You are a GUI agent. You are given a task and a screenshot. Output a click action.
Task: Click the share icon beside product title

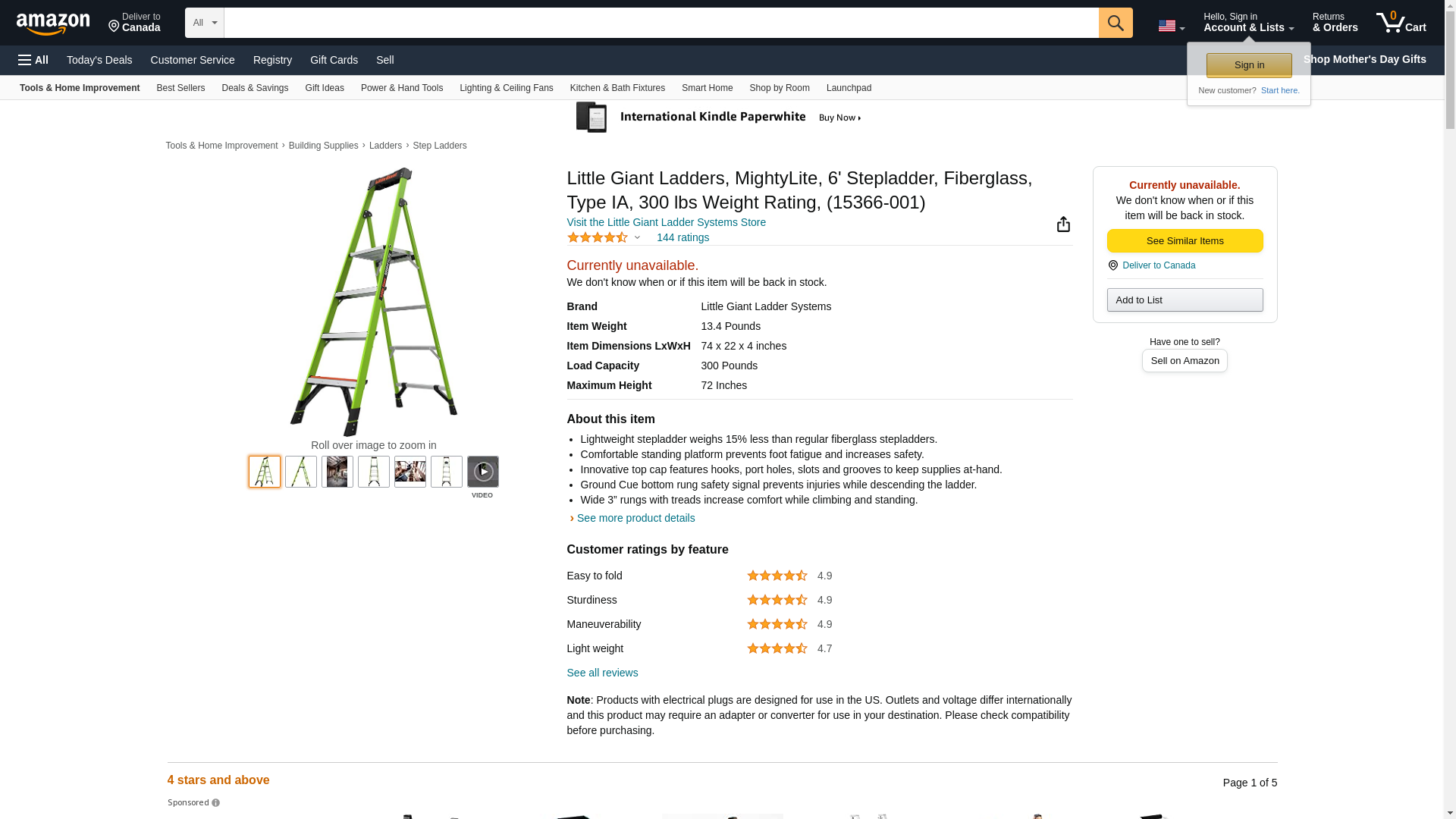pyautogui.click(x=1063, y=224)
